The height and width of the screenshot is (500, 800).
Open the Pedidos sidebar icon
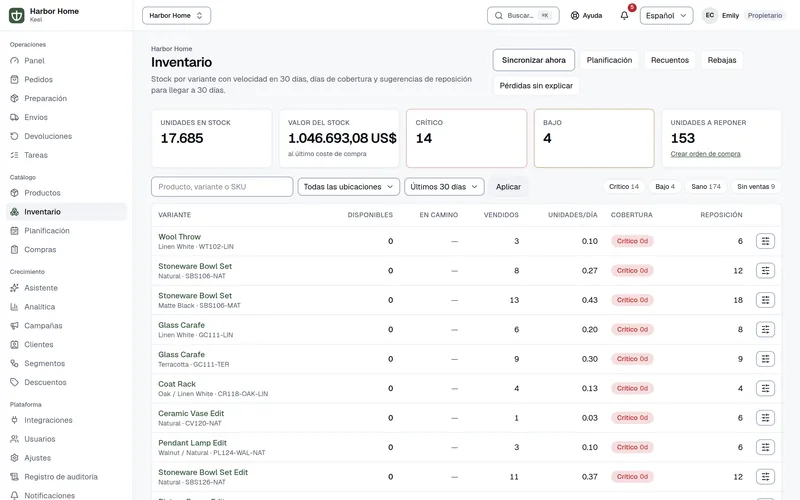point(14,80)
